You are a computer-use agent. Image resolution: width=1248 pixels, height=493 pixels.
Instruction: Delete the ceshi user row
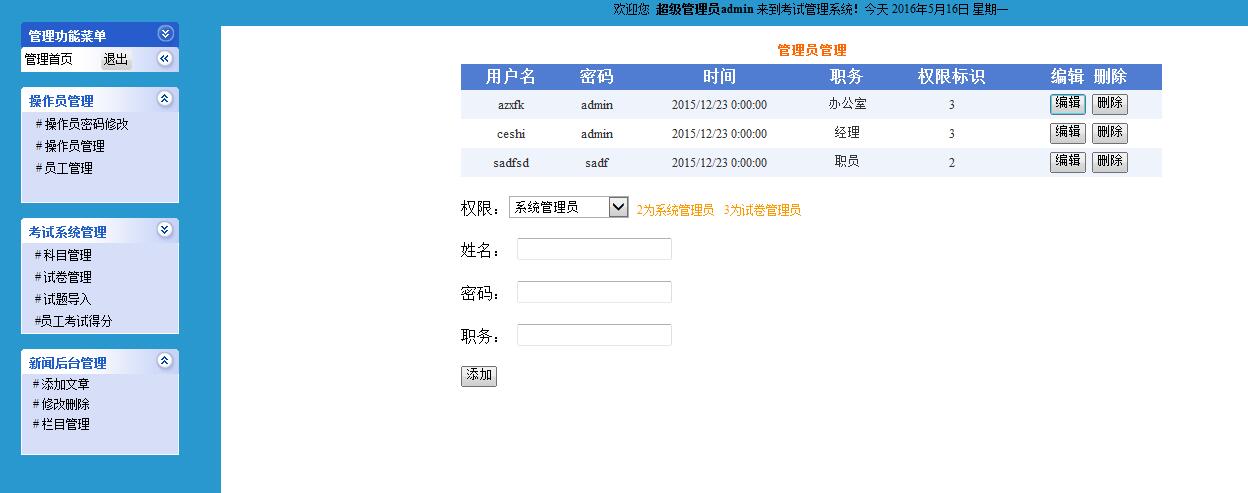(x=1110, y=132)
